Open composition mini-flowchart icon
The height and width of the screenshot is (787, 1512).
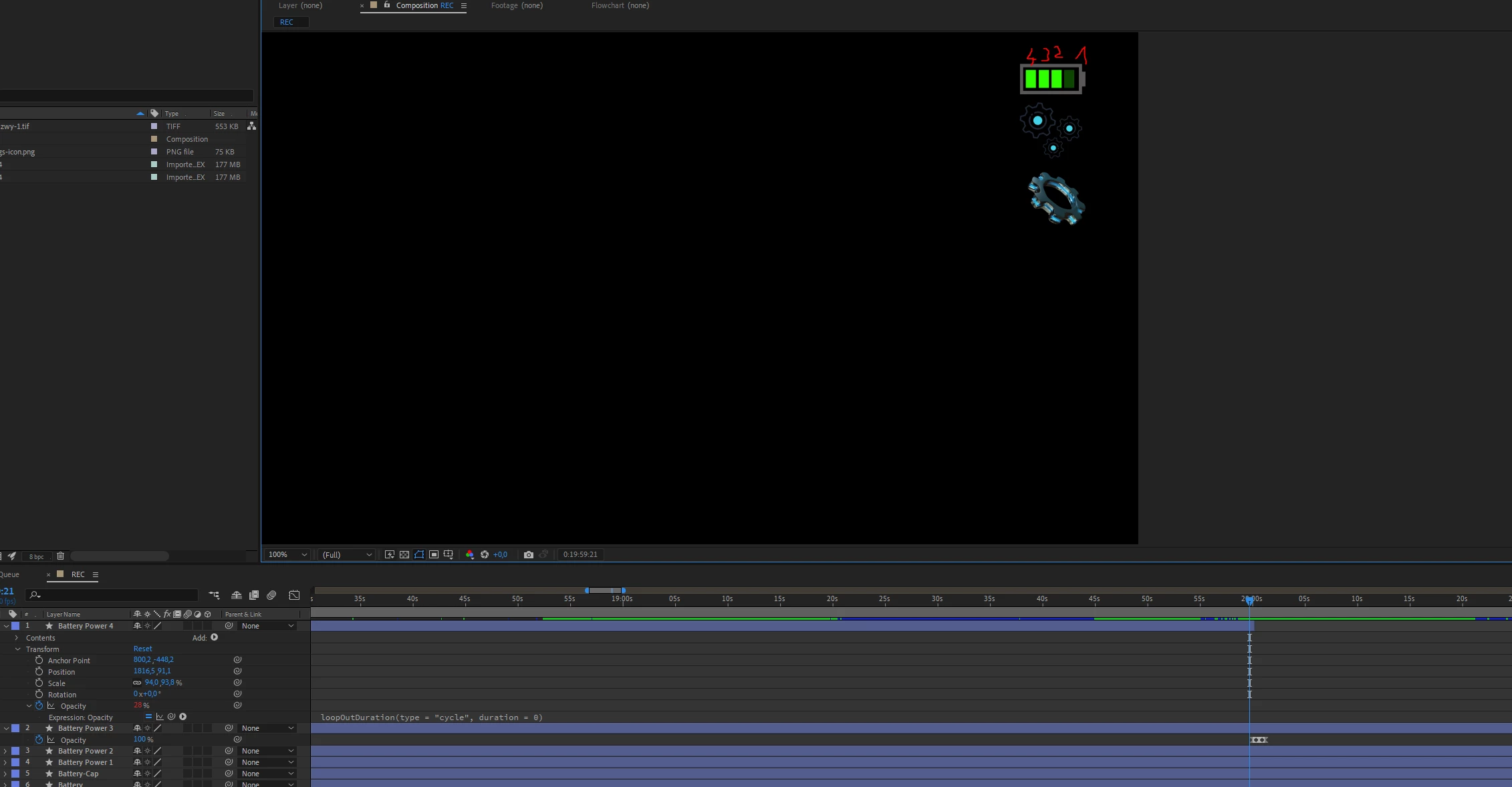(214, 595)
